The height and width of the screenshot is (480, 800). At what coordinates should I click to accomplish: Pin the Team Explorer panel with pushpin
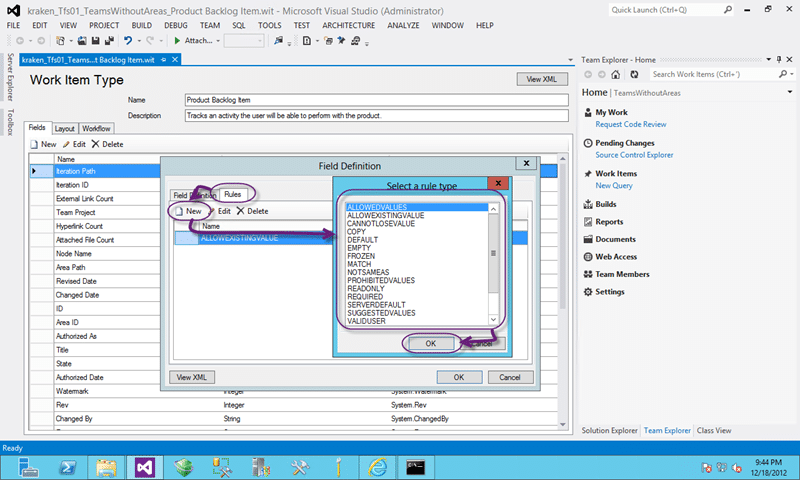point(779,60)
